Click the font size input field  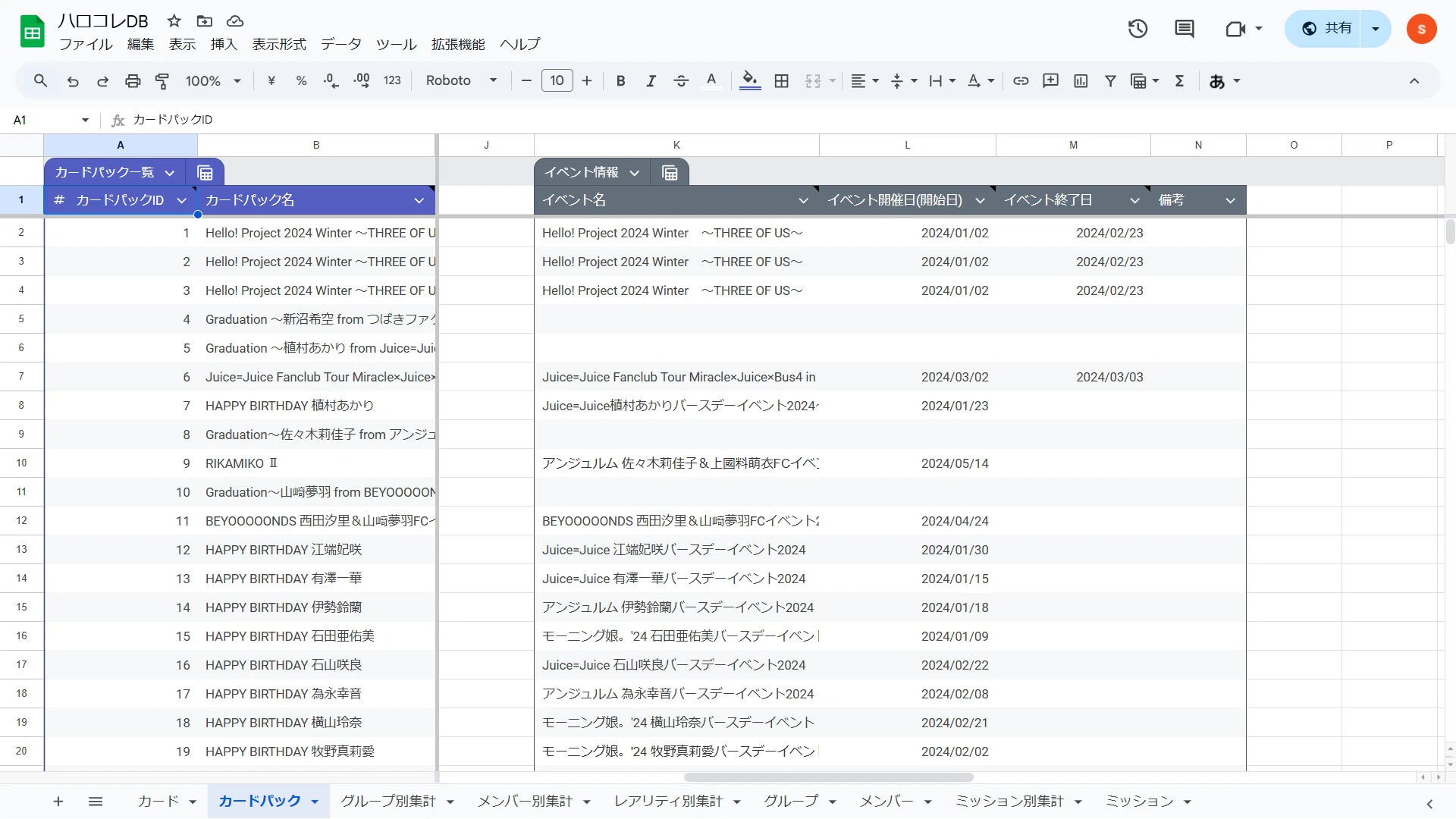coord(557,80)
